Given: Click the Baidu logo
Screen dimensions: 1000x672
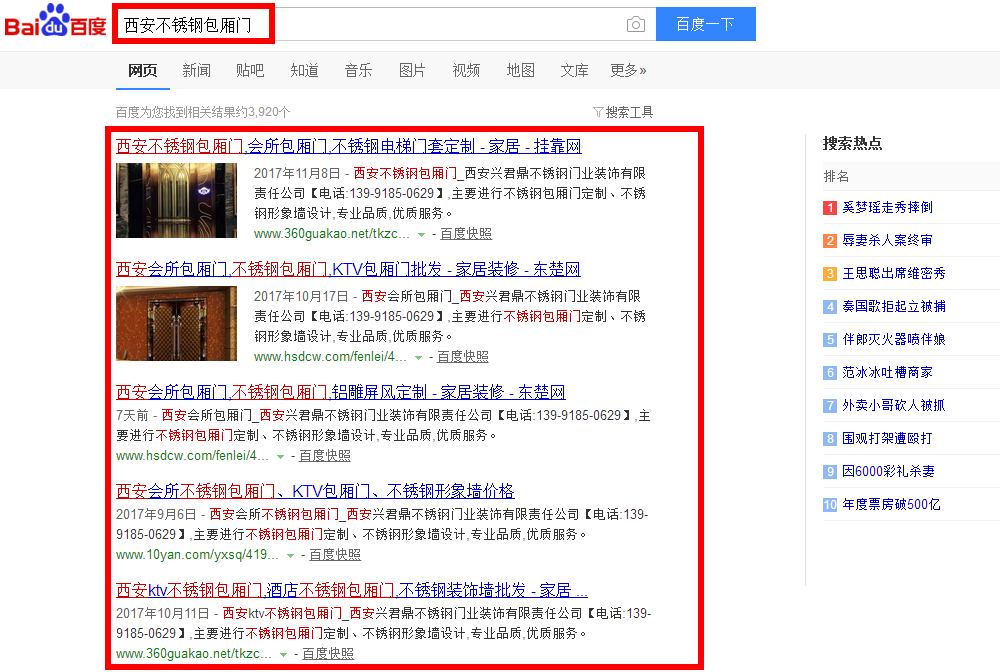Looking at the screenshot, I should coord(55,22).
